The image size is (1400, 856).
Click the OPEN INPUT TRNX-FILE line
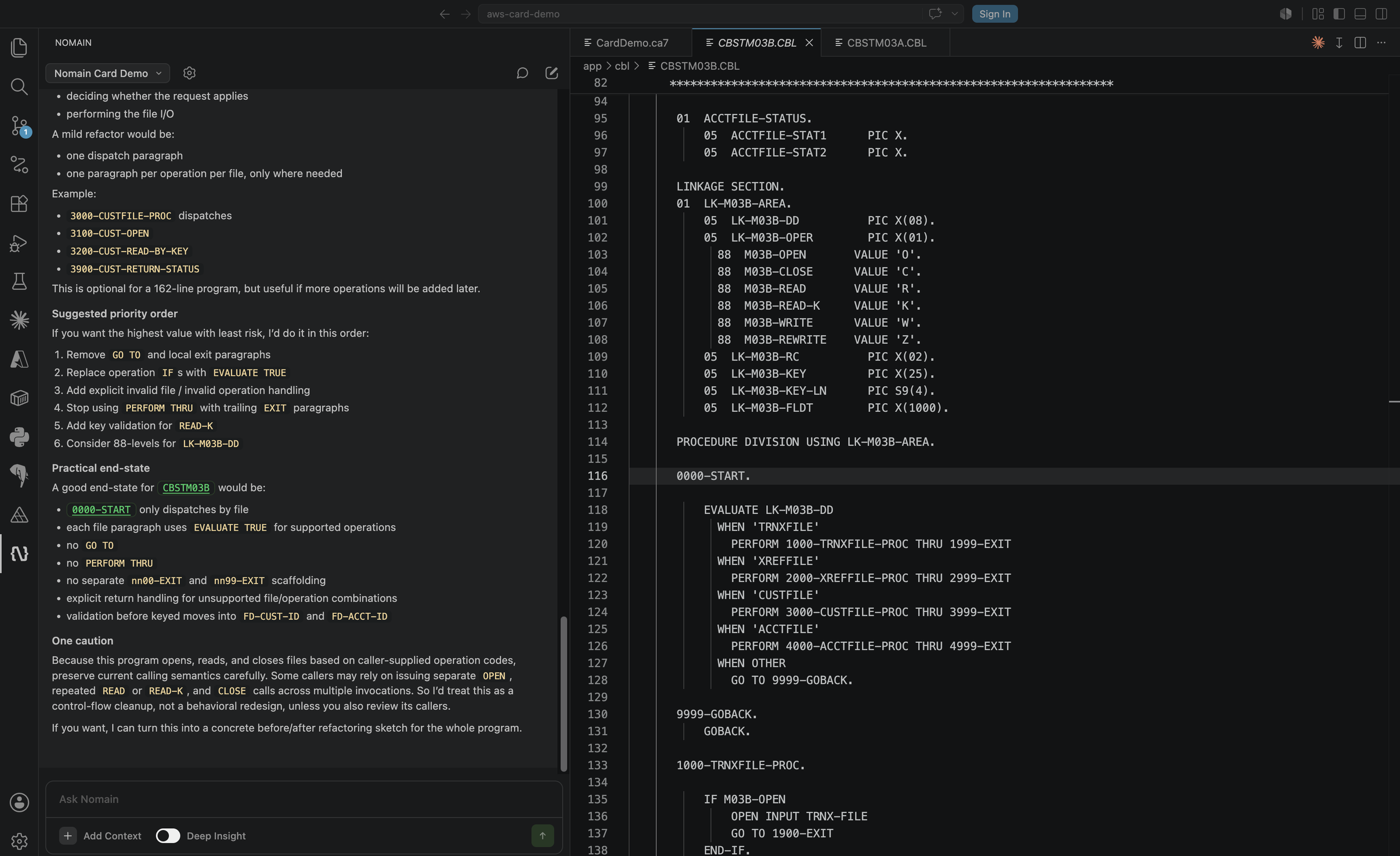[x=799, y=816]
